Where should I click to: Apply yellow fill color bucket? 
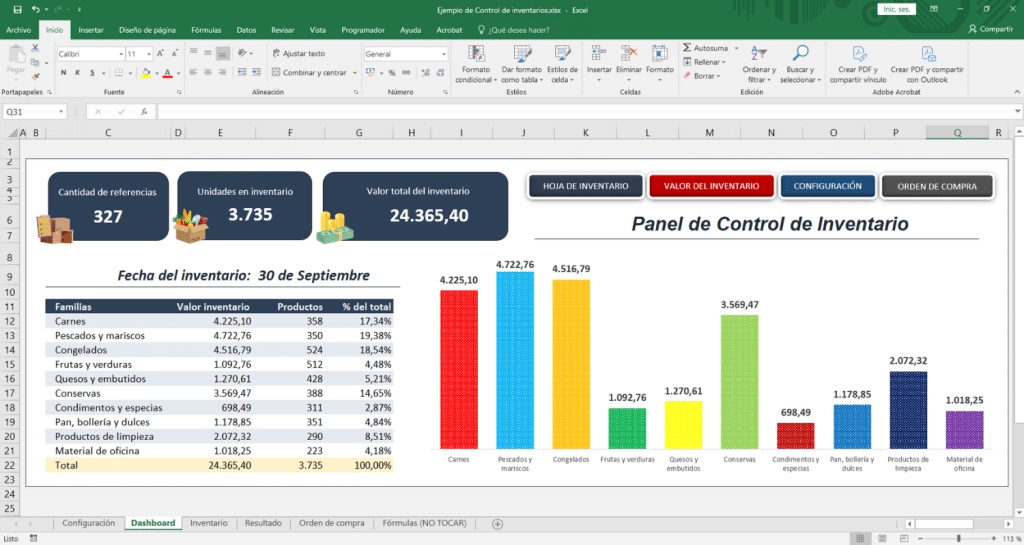146,72
